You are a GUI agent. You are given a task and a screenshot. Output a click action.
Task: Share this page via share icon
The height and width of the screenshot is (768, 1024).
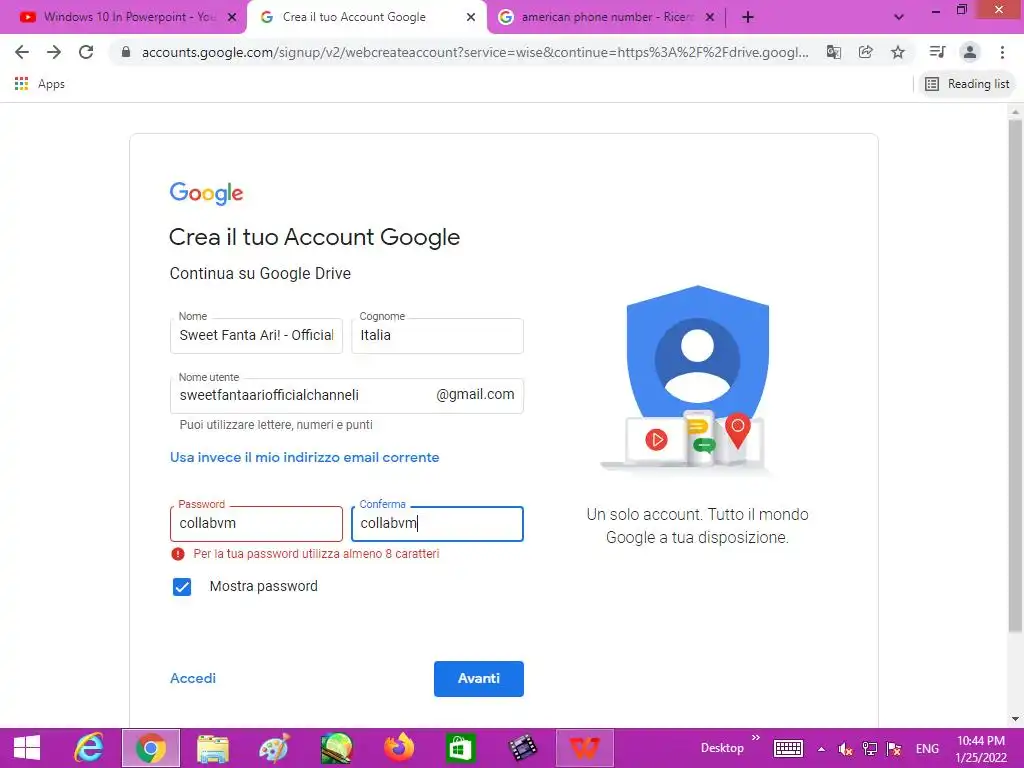pos(865,52)
